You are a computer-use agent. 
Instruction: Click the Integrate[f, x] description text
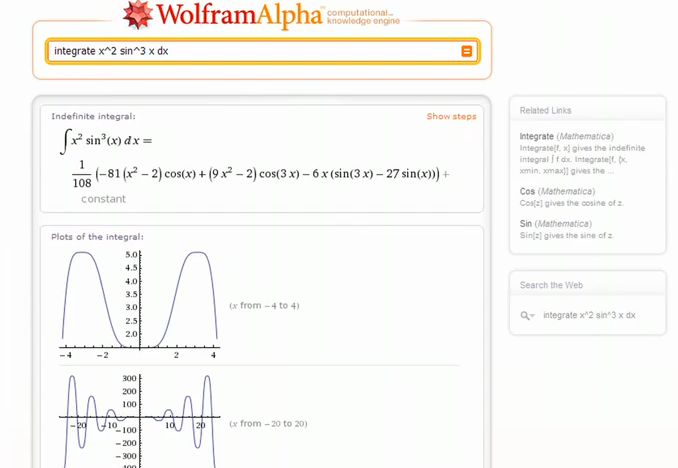click(582, 159)
